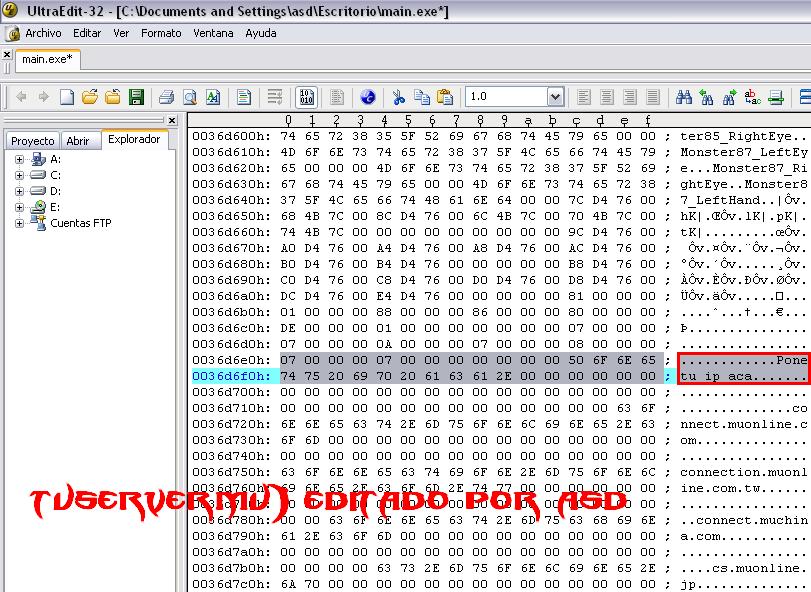Print the document via the printer icon
This screenshot has width=811, height=592.
[x=167, y=97]
